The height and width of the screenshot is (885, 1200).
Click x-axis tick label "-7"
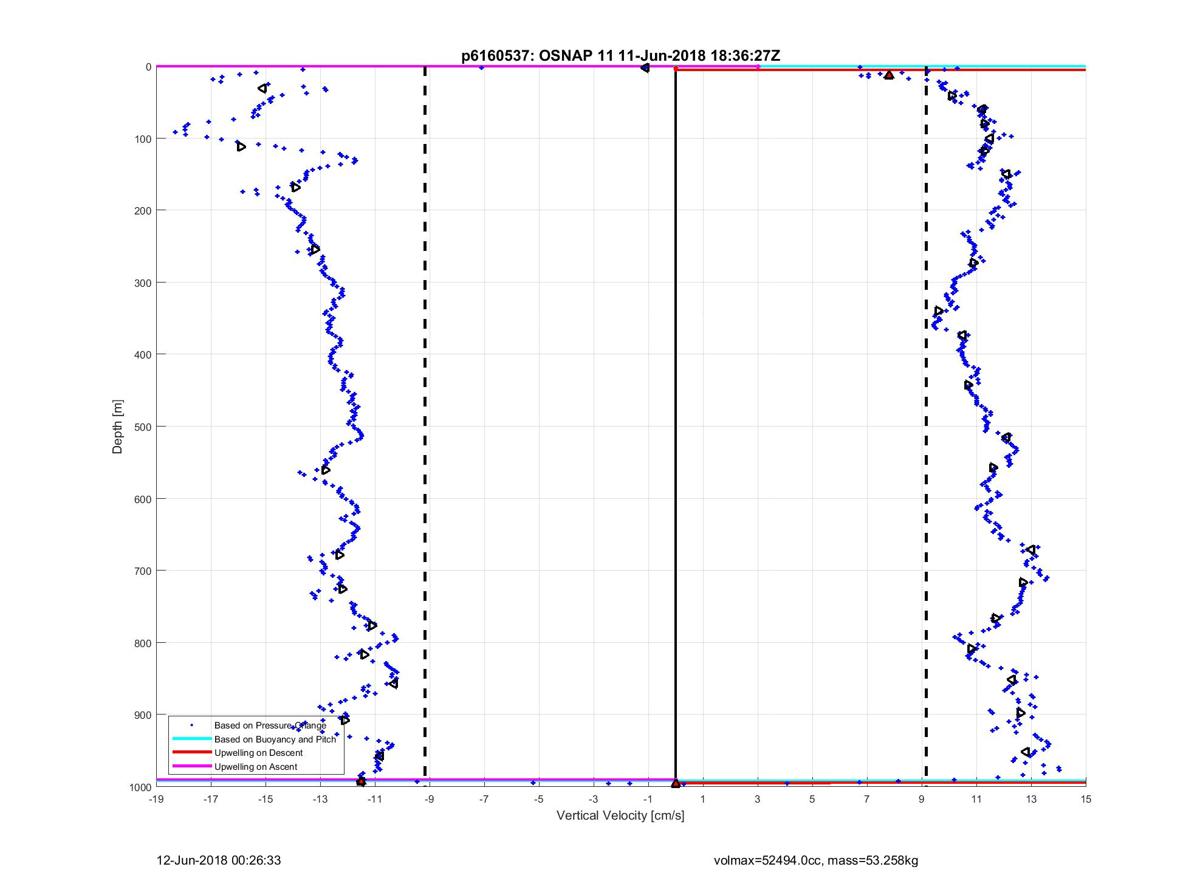pyautogui.click(x=484, y=799)
